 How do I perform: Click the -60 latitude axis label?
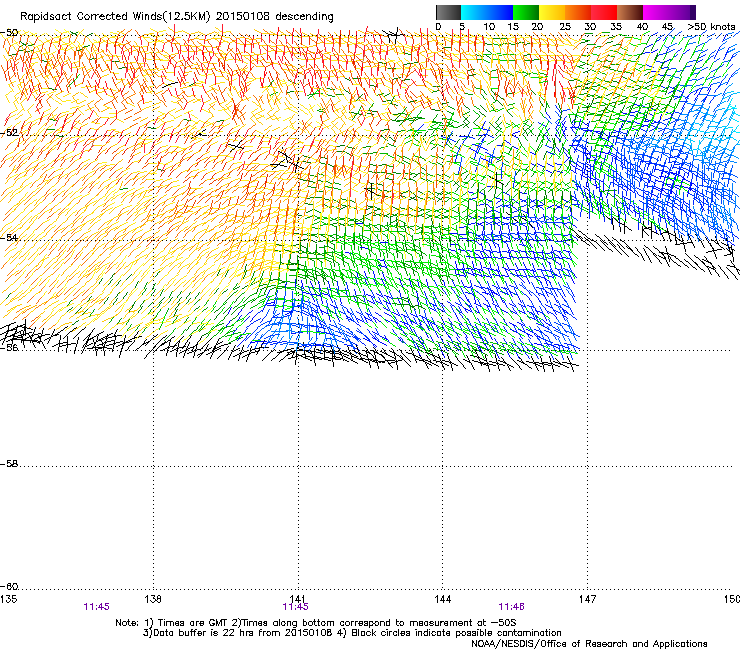9,587
